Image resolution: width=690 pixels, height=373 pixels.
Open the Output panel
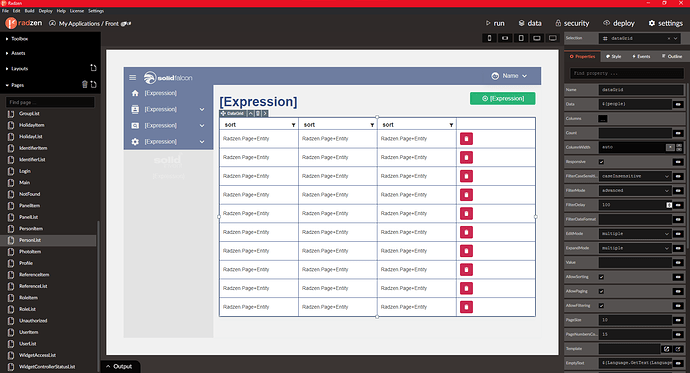(119, 366)
